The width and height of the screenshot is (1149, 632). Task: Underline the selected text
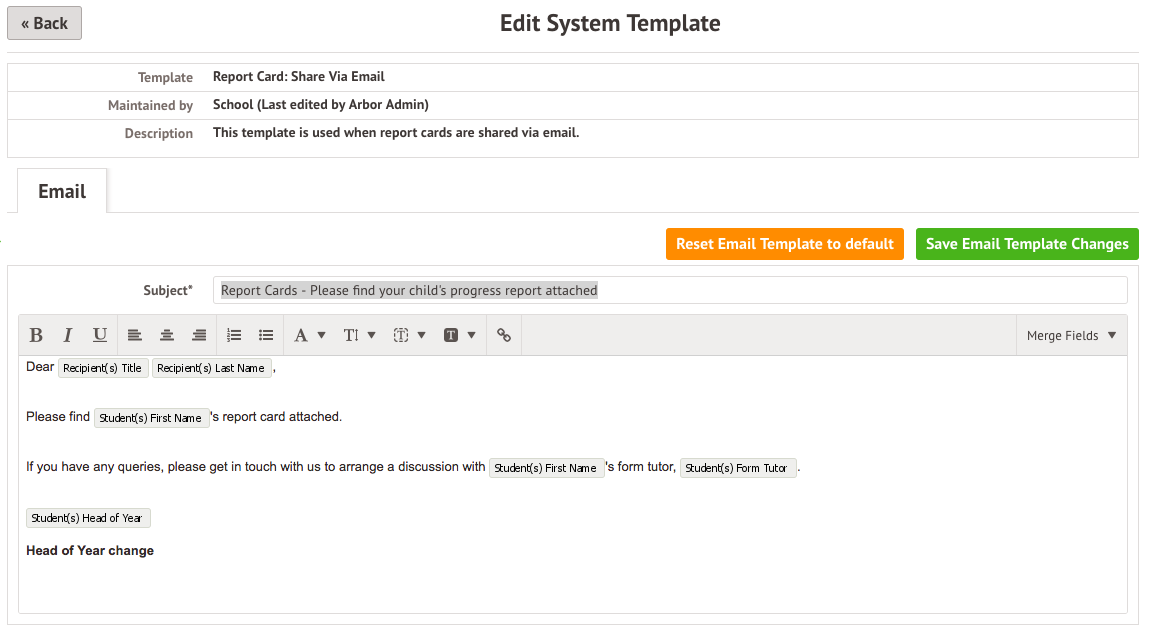coord(100,336)
